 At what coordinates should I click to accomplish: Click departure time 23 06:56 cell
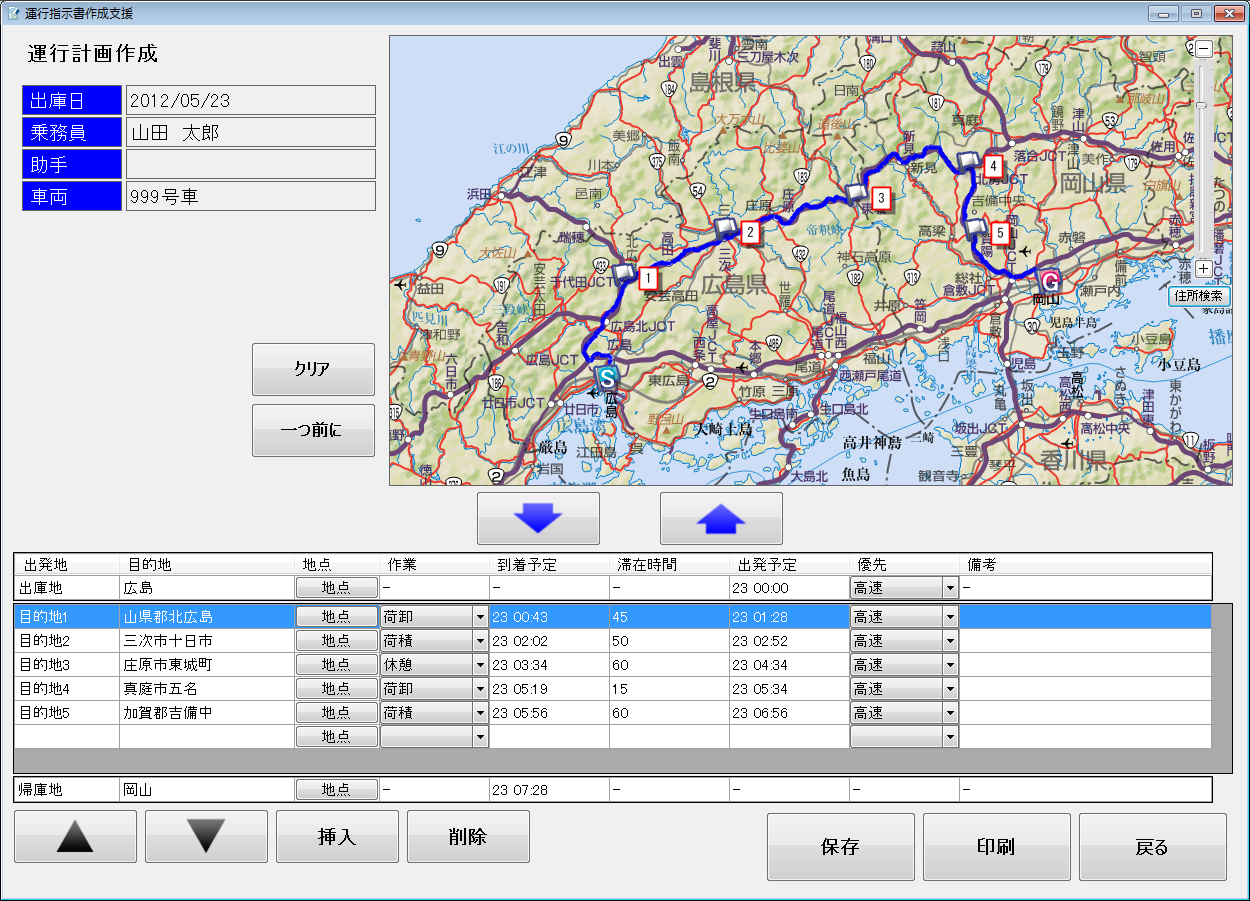click(789, 713)
